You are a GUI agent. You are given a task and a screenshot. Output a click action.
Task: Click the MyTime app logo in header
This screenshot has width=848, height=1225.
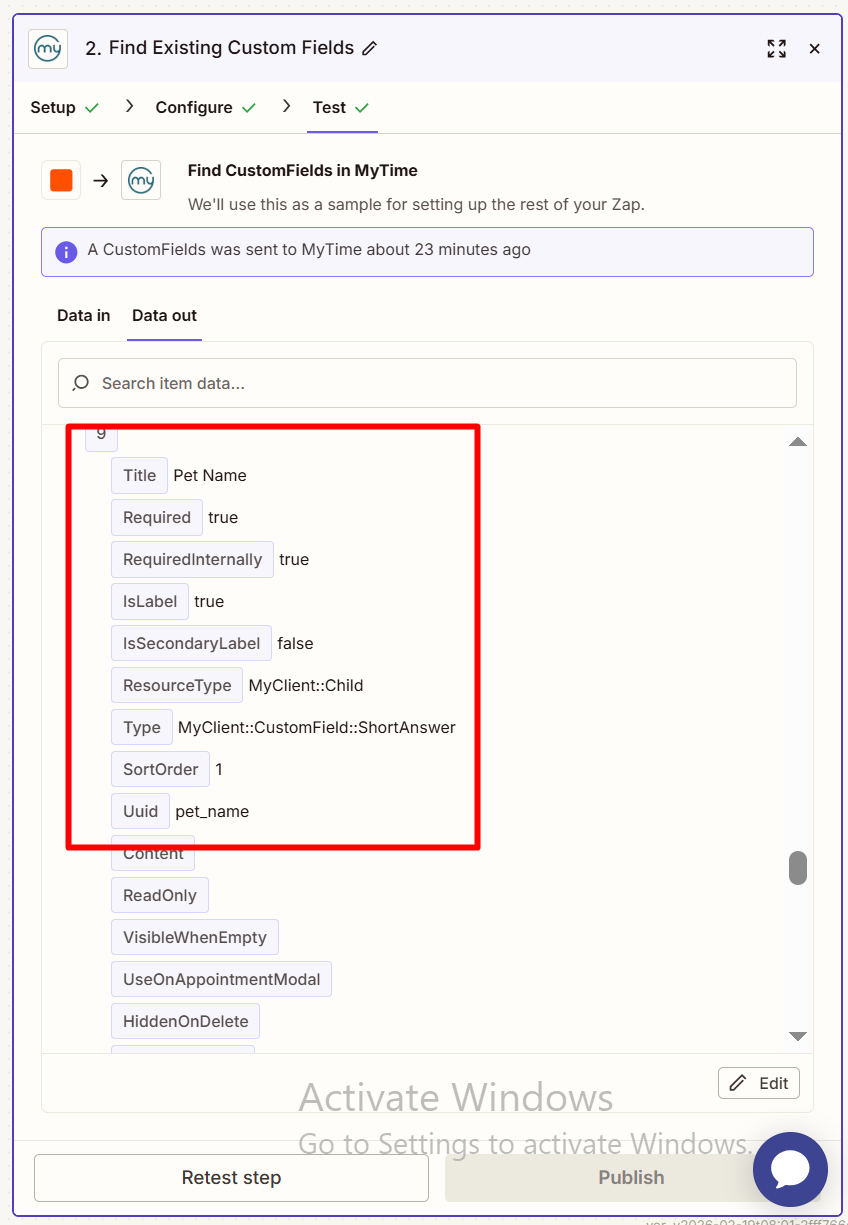[x=49, y=48]
